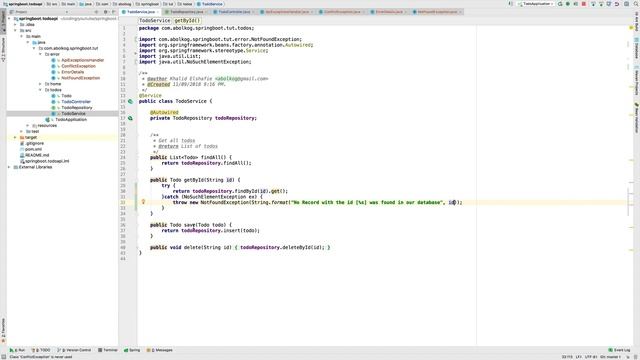The image size is (640, 360).
Task: Switch to the TodoRepository.java editor tab
Action: [x=187, y=12]
